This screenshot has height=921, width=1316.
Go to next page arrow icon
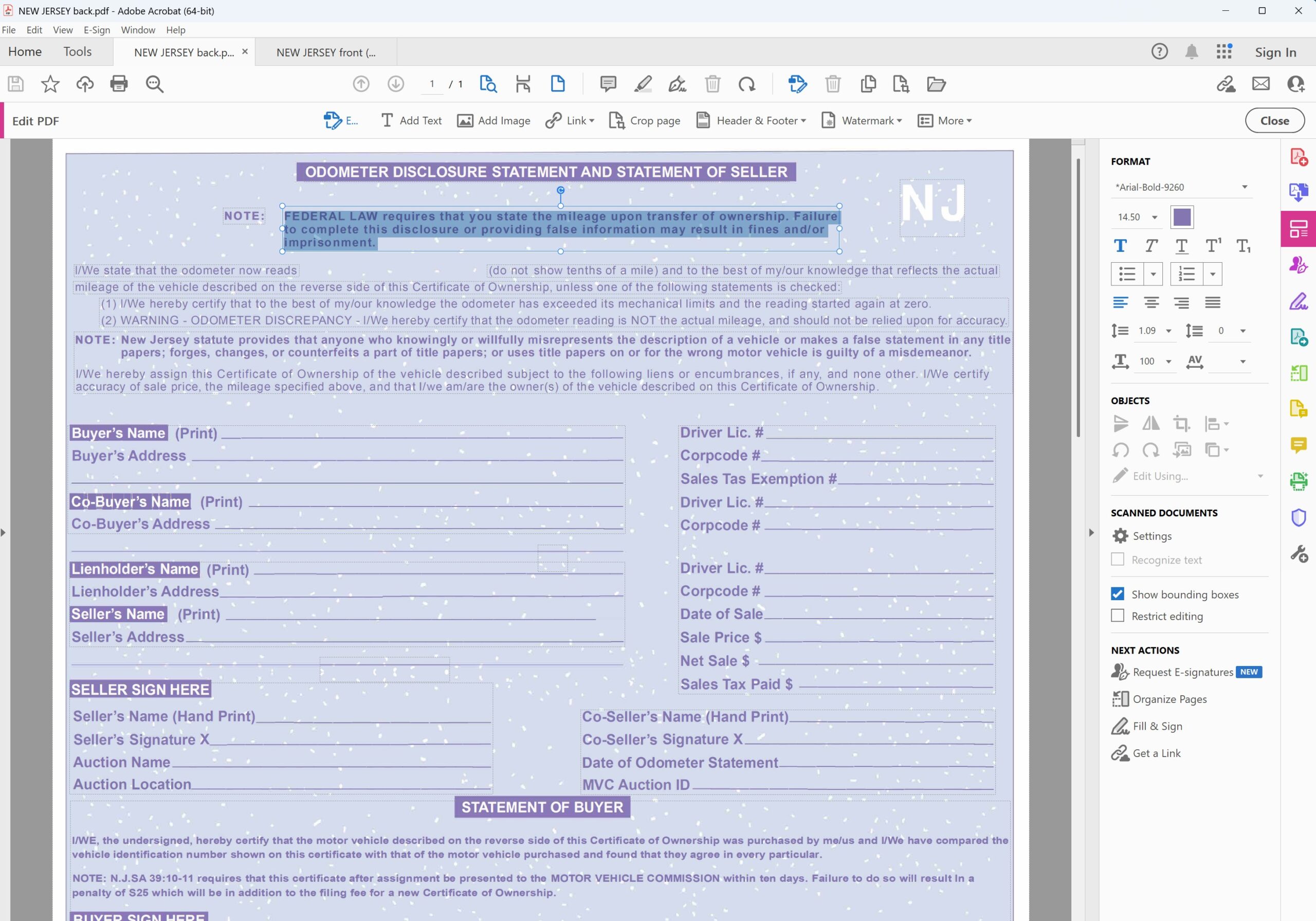click(x=395, y=84)
